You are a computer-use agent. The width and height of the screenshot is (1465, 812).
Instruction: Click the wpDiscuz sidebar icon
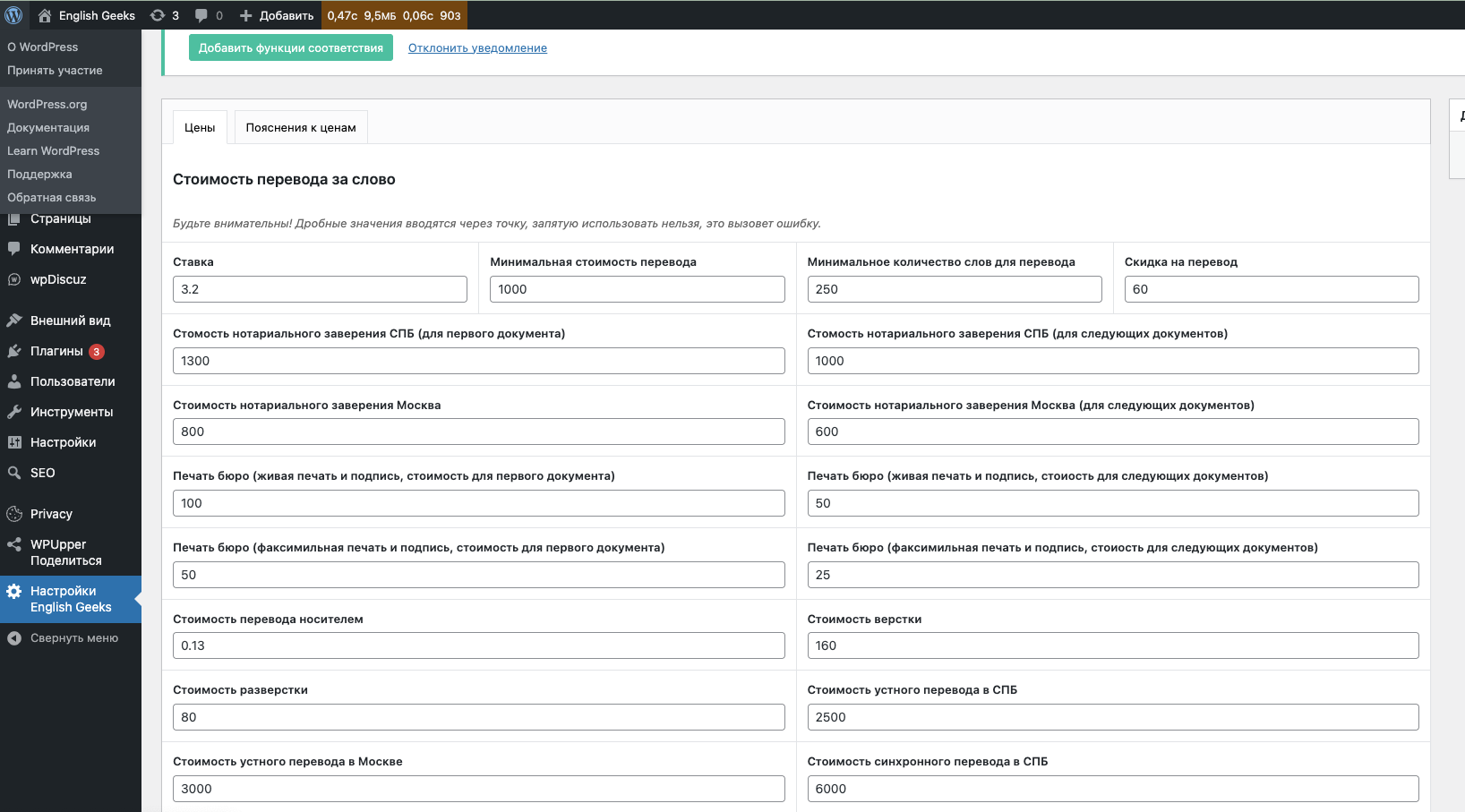tap(14, 279)
